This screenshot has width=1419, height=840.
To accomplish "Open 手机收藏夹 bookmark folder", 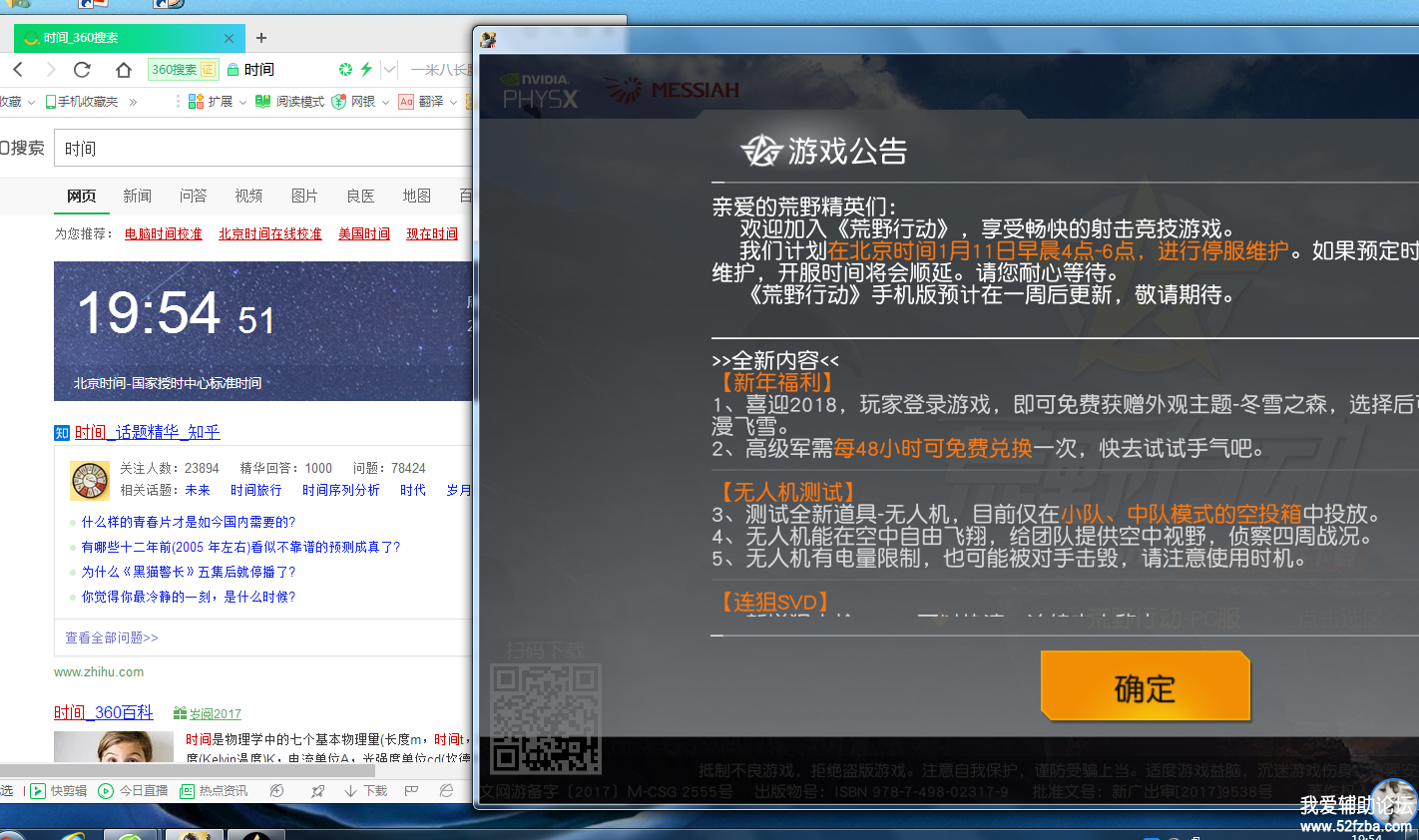I will coord(82,102).
